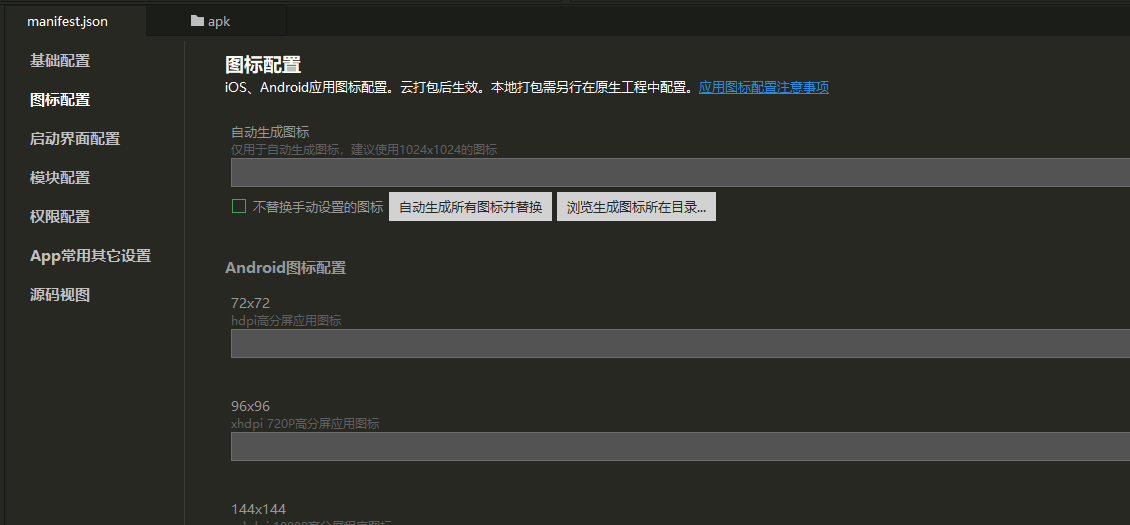This screenshot has height=525, width=1130.
Task: Open 基础配置 section in sidebar
Action: (60, 61)
